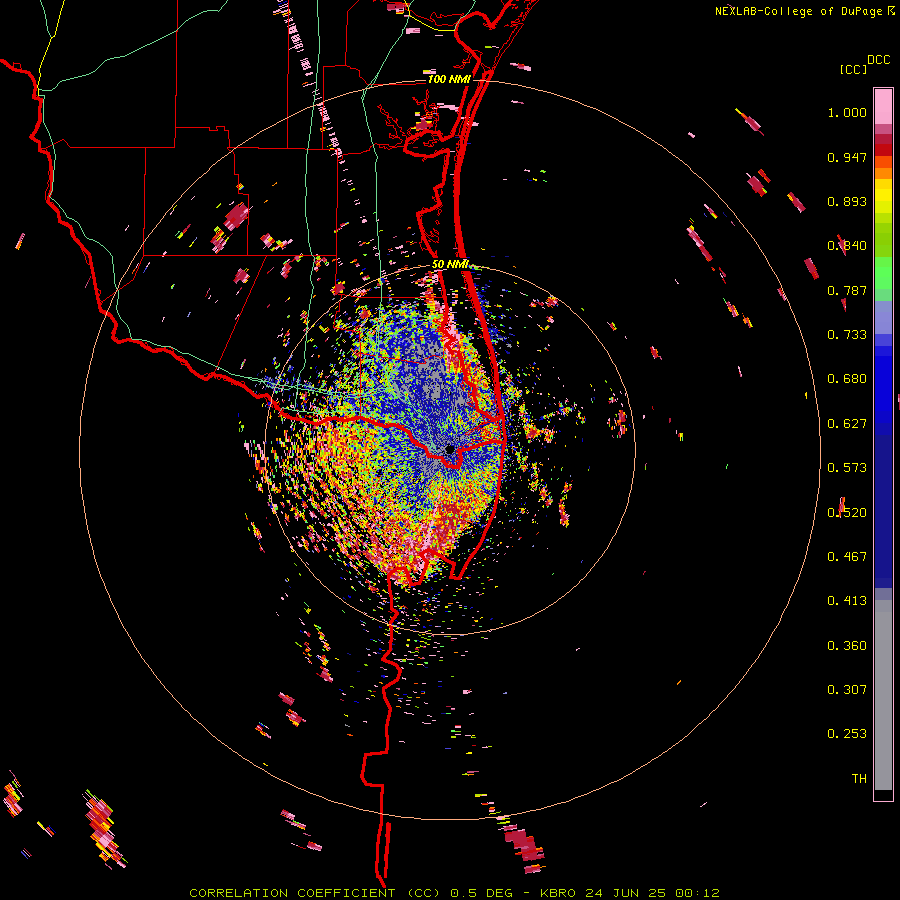Click the Correlation Coefficient product caption
This screenshot has height=900, width=900.
455,893
